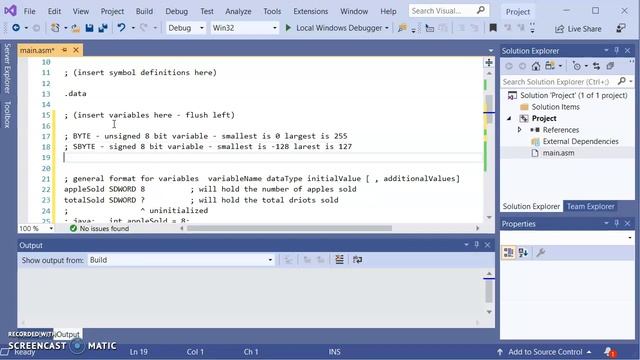Image resolution: width=640 pixels, height=360 pixels.
Task: Open the Build menu
Action: (x=144, y=11)
